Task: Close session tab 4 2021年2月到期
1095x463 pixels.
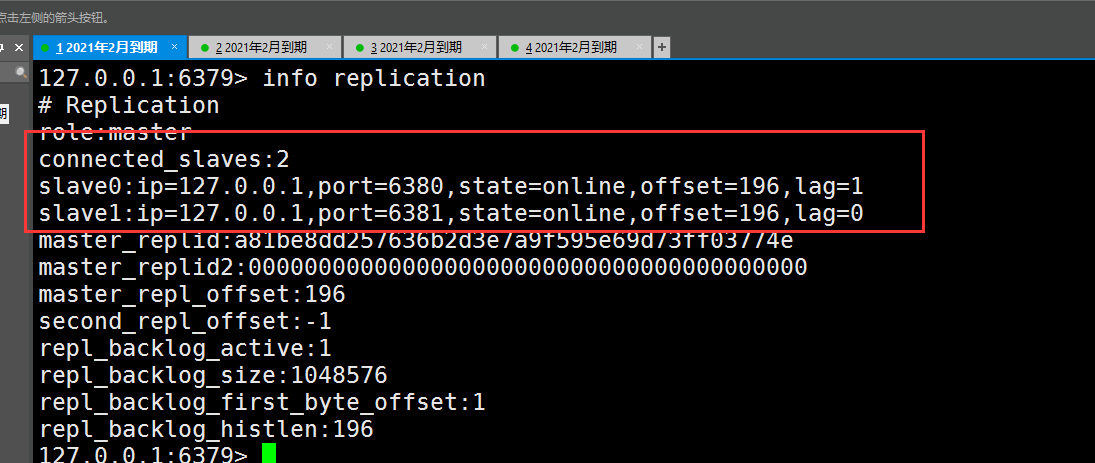Action: (640, 47)
